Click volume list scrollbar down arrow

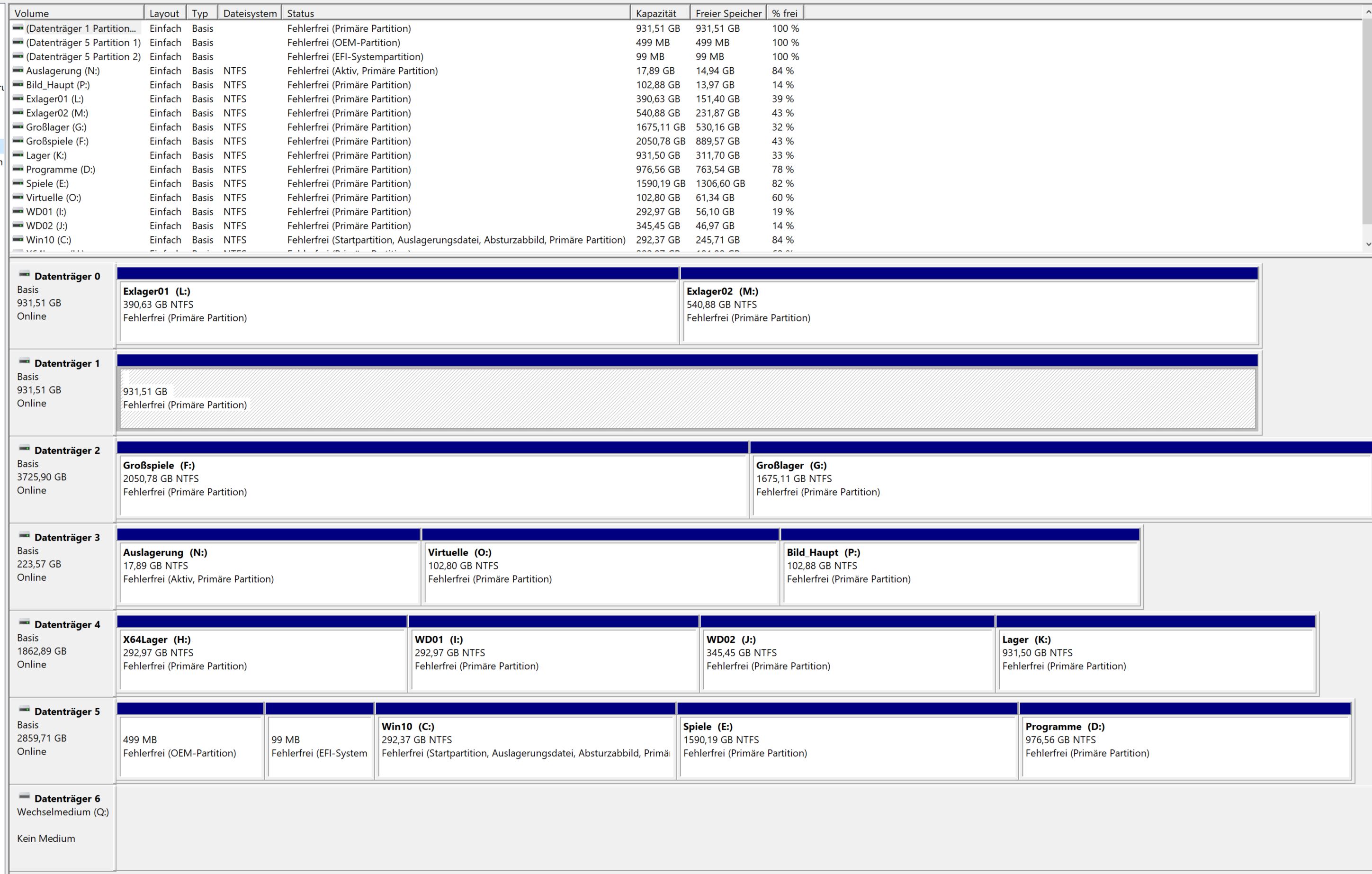(x=1367, y=244)
